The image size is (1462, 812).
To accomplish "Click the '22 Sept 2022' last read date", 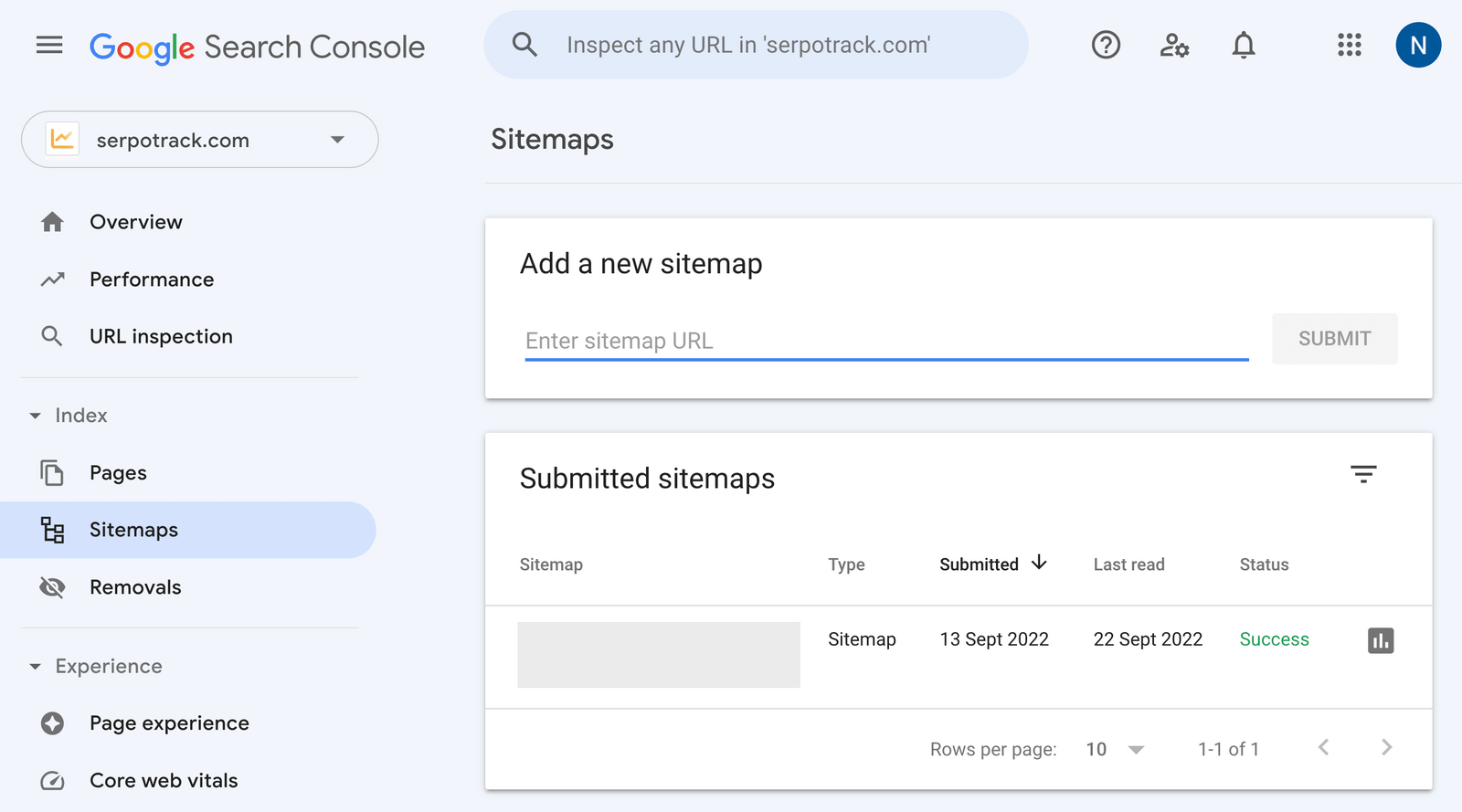I will pos(1148,639).
